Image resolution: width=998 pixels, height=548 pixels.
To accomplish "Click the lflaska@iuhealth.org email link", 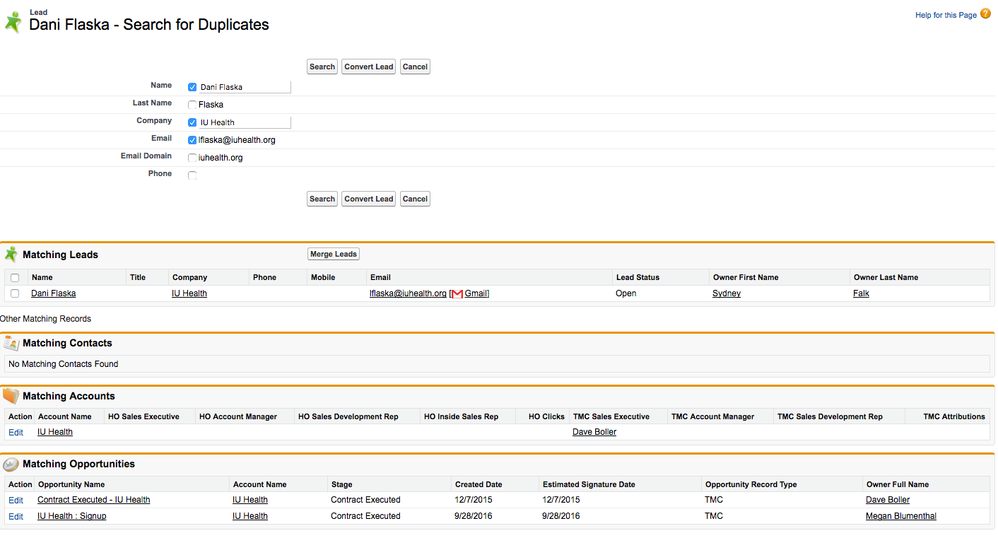I will tap(408, 293).
